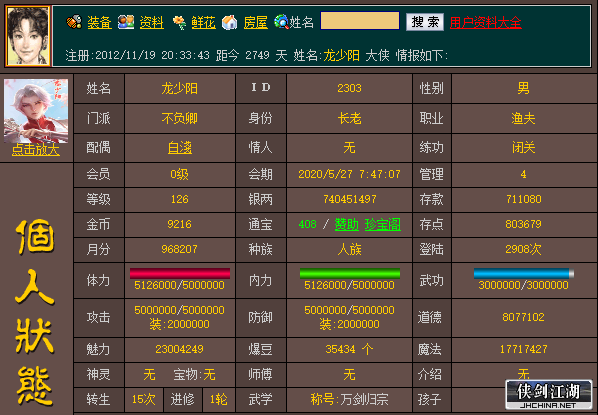Click the 银两 value 740451497
This screenshot has height=415, width=598.
pos(349,199)
